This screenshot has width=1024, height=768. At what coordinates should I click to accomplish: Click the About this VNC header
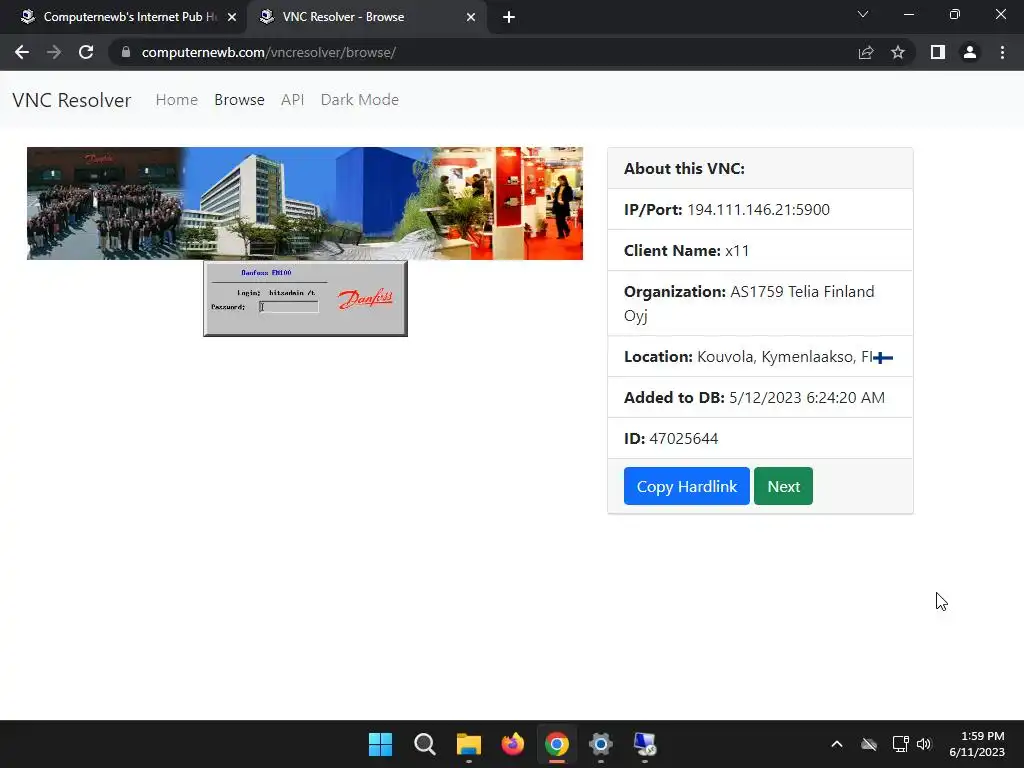(760, 168)
